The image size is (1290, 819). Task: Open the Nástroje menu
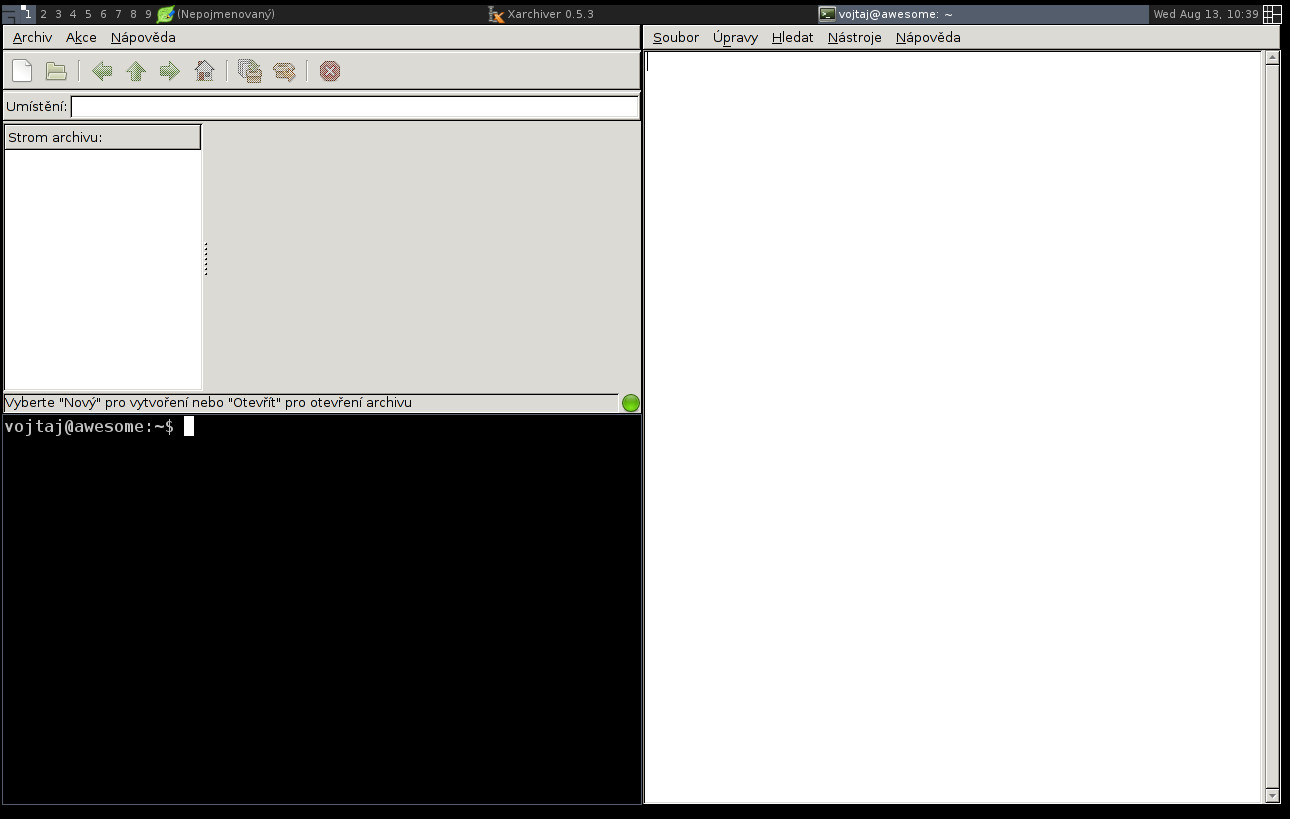pos(854,37)
